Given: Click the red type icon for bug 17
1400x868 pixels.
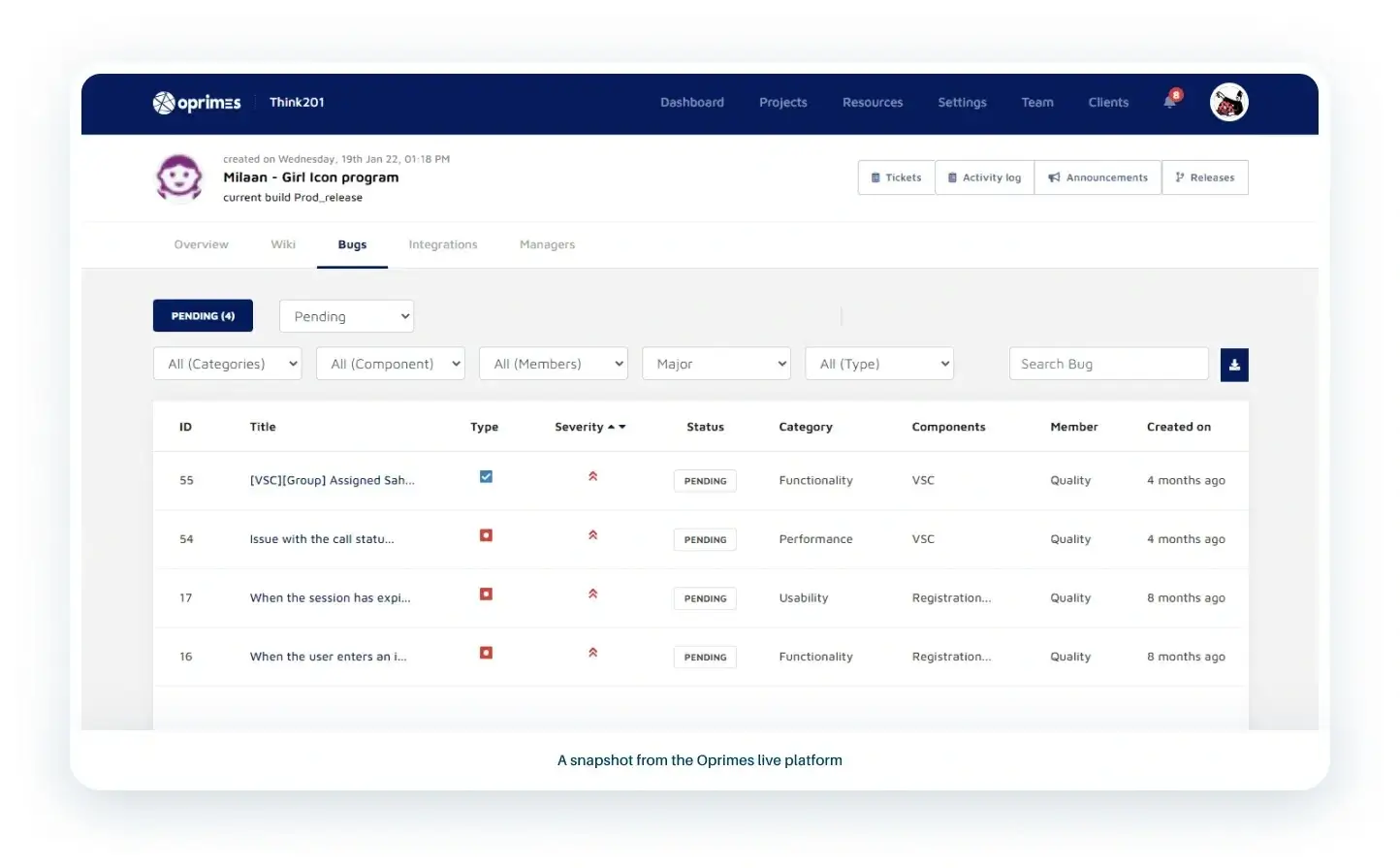Looking at the screenshot, I should (486, 595).
